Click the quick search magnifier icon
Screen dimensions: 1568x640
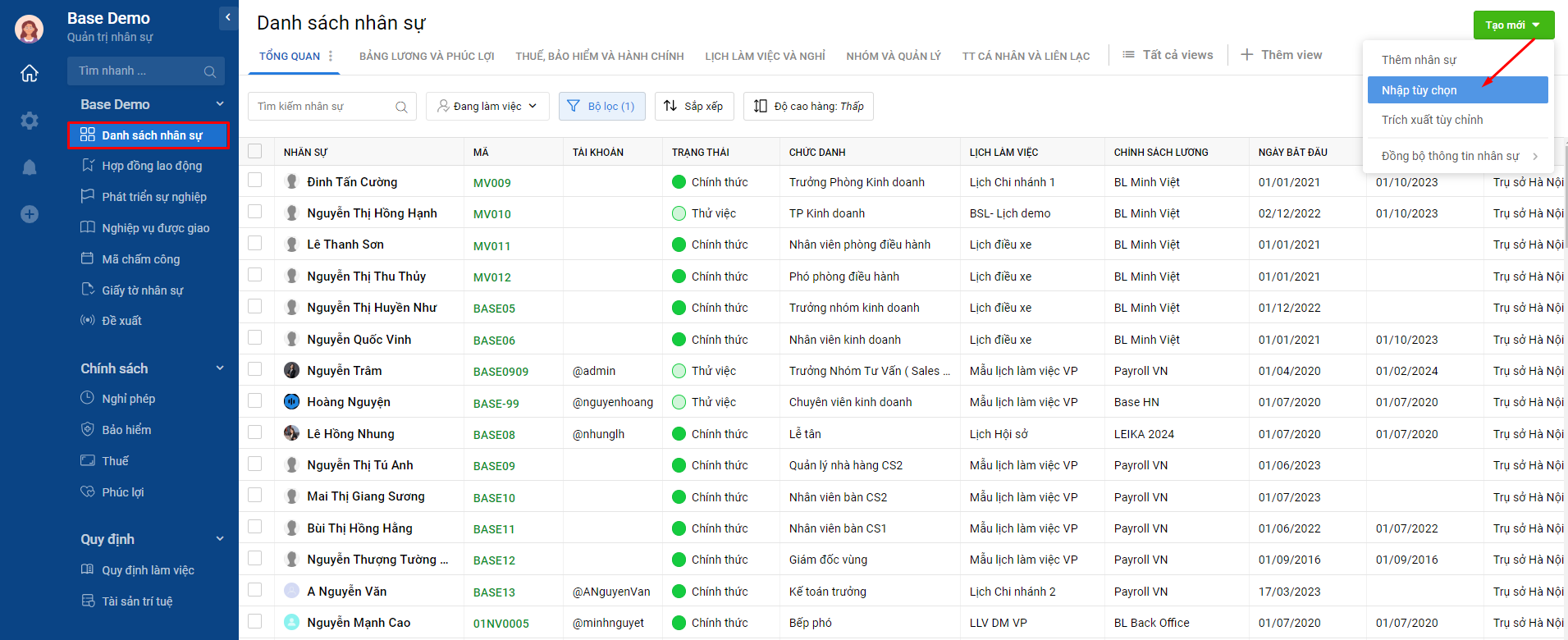(210, 71)
